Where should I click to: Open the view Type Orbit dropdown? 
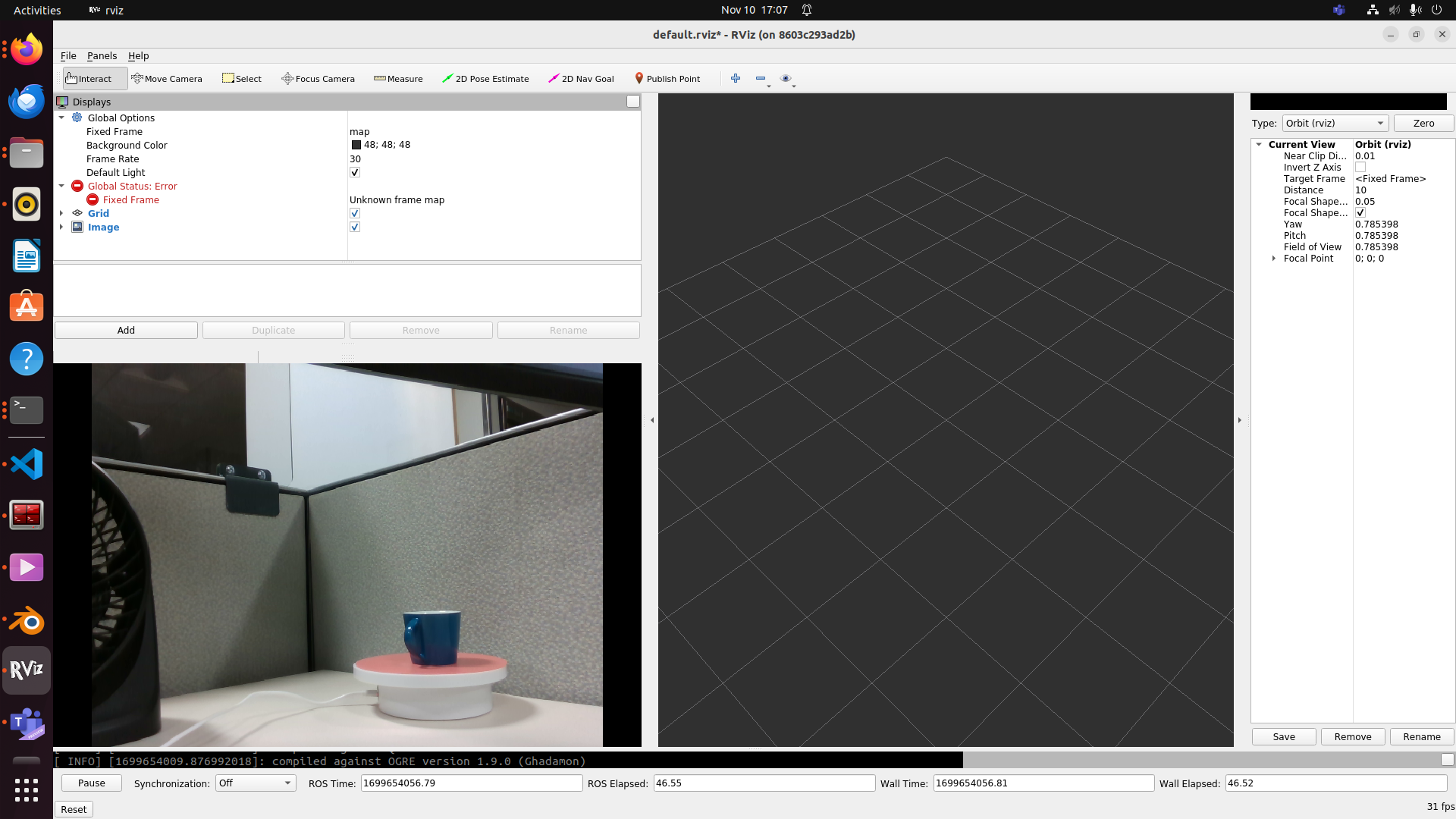1335,124
